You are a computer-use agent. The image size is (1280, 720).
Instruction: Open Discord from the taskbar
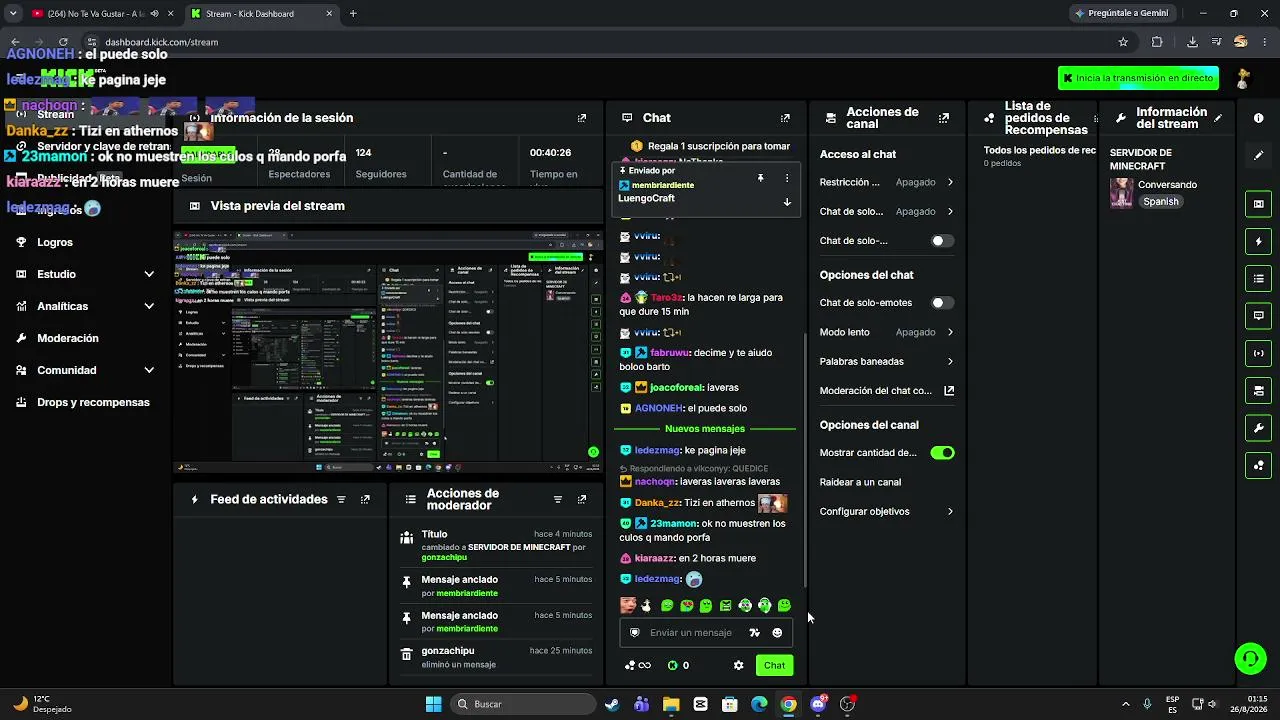click(x=818, y=704)
